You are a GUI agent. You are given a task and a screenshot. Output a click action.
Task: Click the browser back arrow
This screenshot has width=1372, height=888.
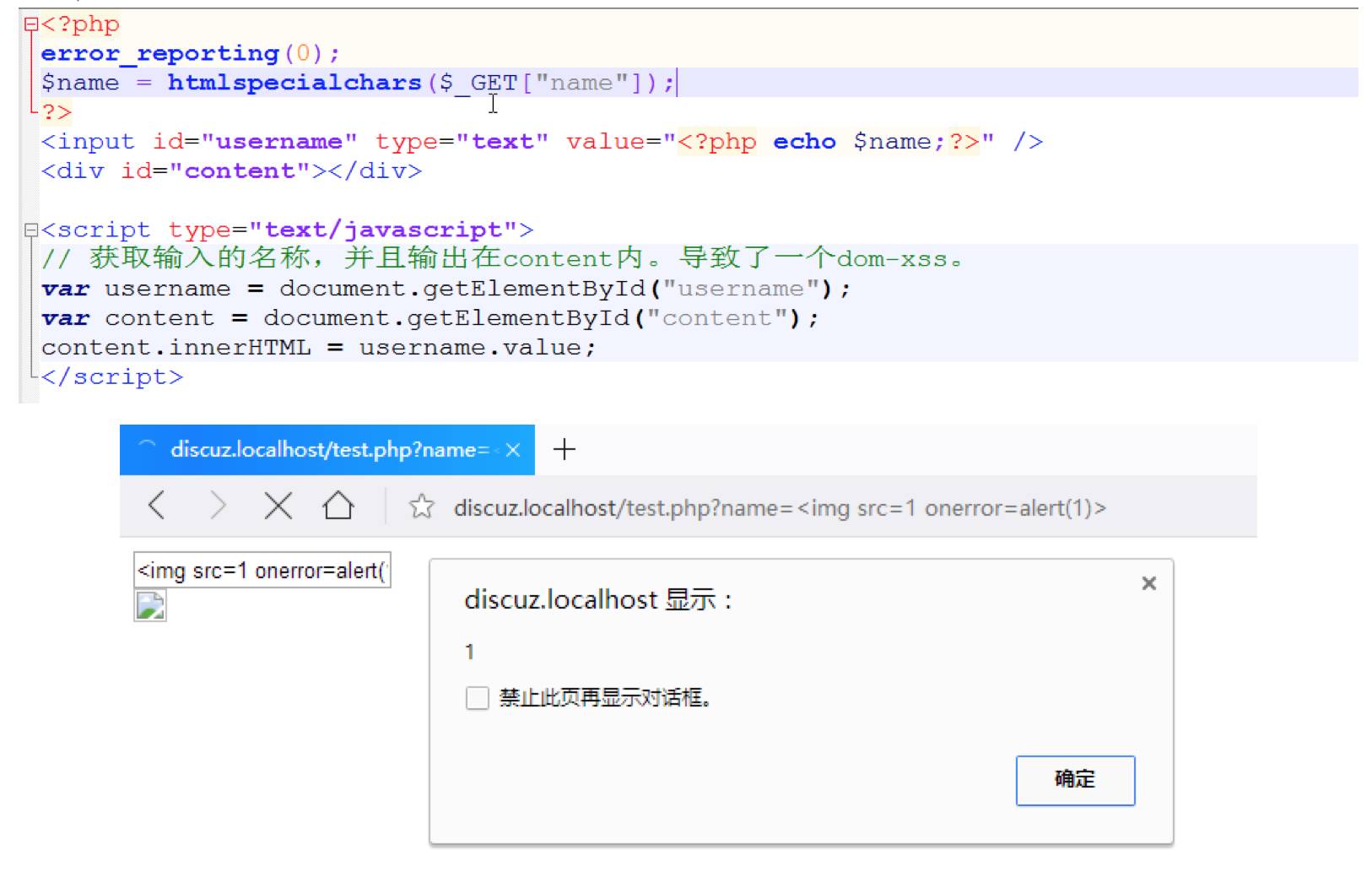[156, 506]
